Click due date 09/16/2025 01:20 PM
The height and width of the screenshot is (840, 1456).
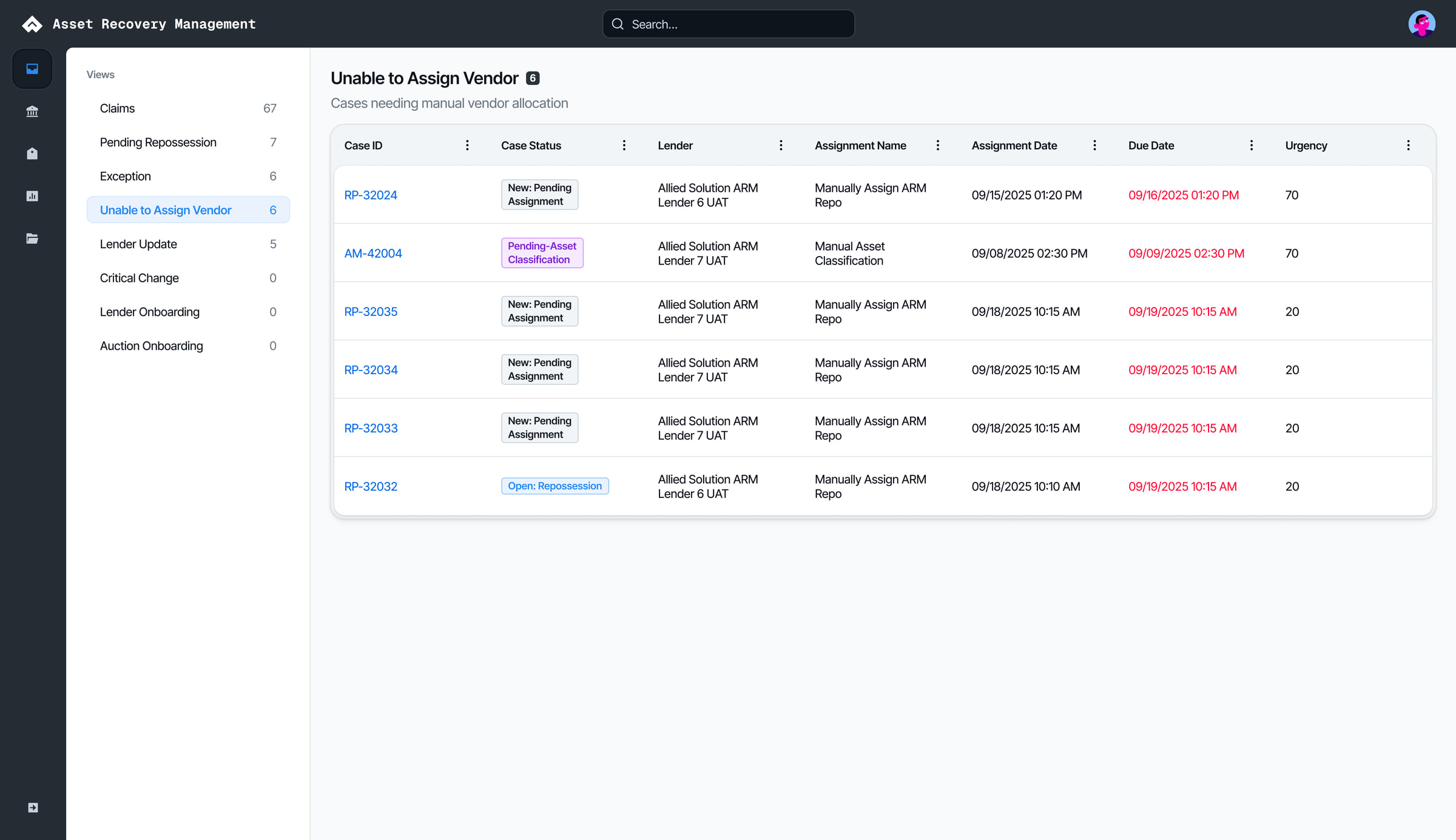pos(1184,195)
